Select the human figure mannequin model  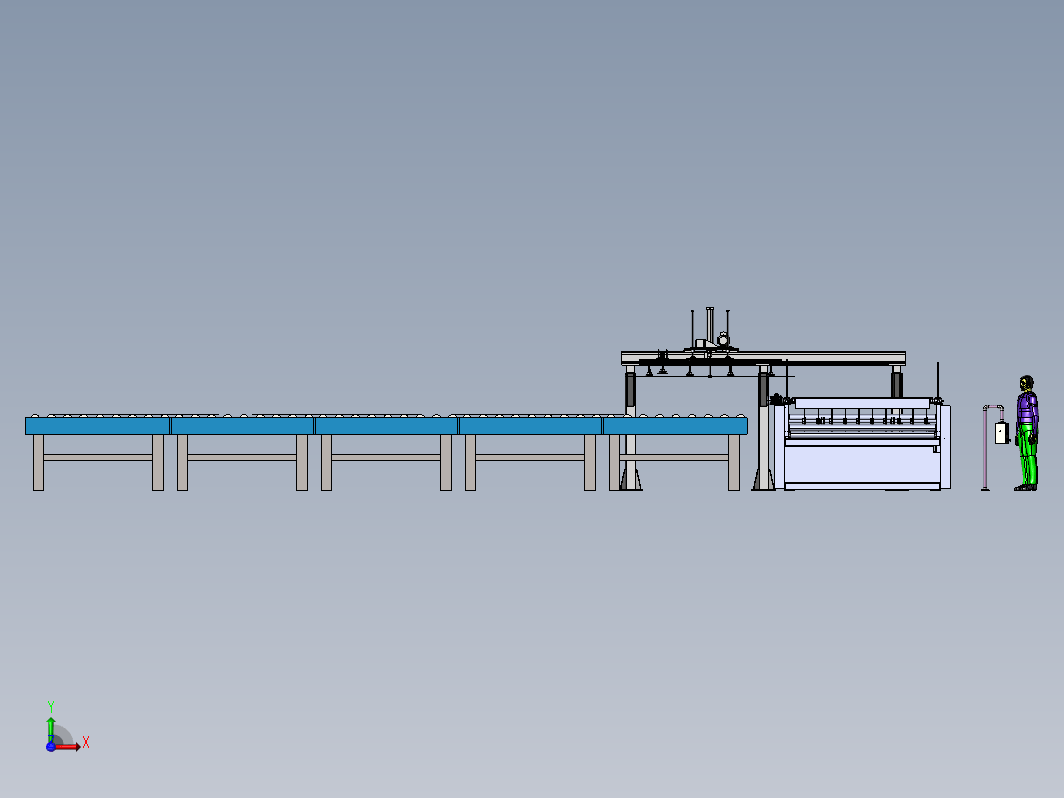(1027, 433)
